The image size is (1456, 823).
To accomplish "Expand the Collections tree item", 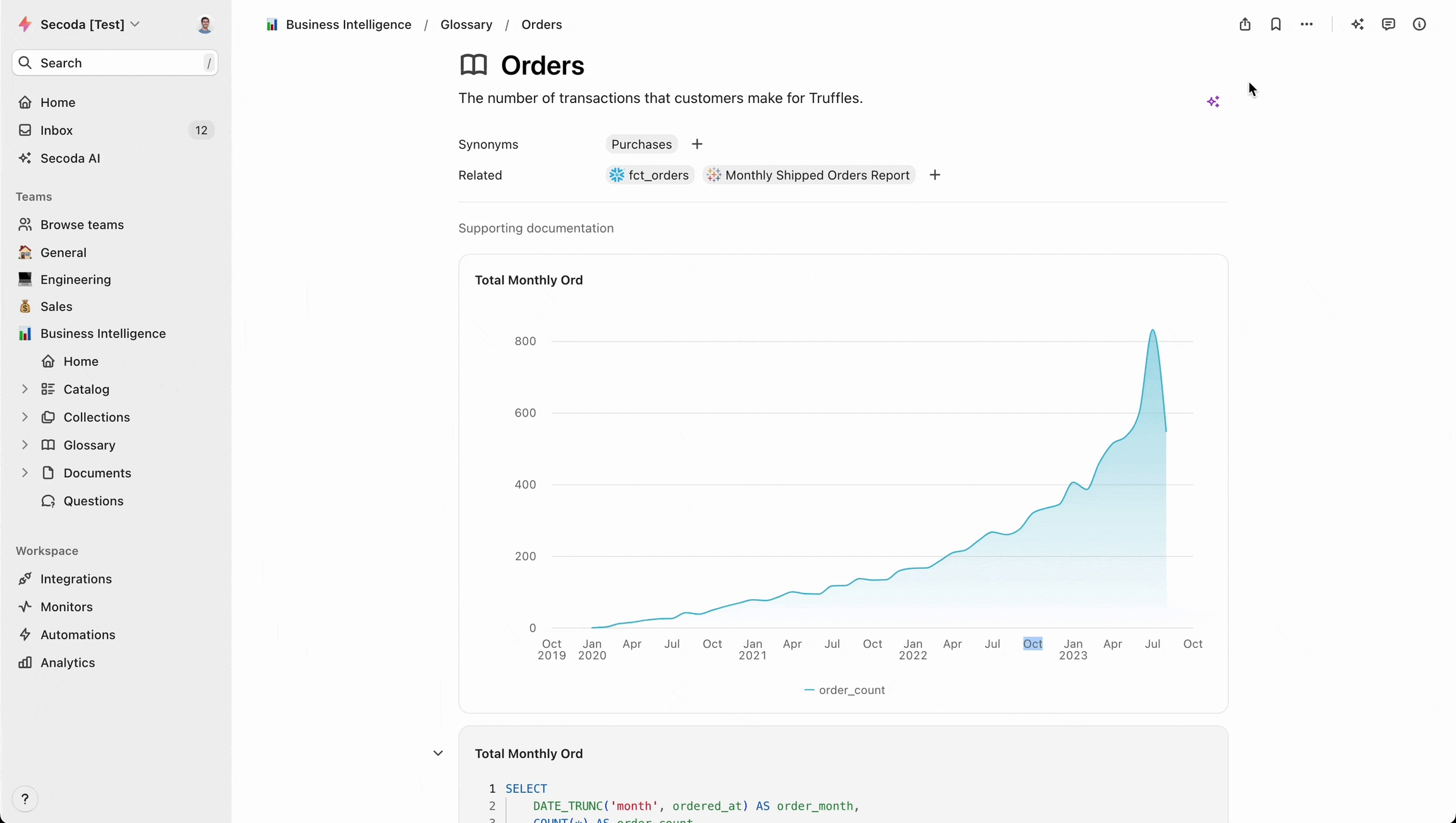I will [25, 417].
